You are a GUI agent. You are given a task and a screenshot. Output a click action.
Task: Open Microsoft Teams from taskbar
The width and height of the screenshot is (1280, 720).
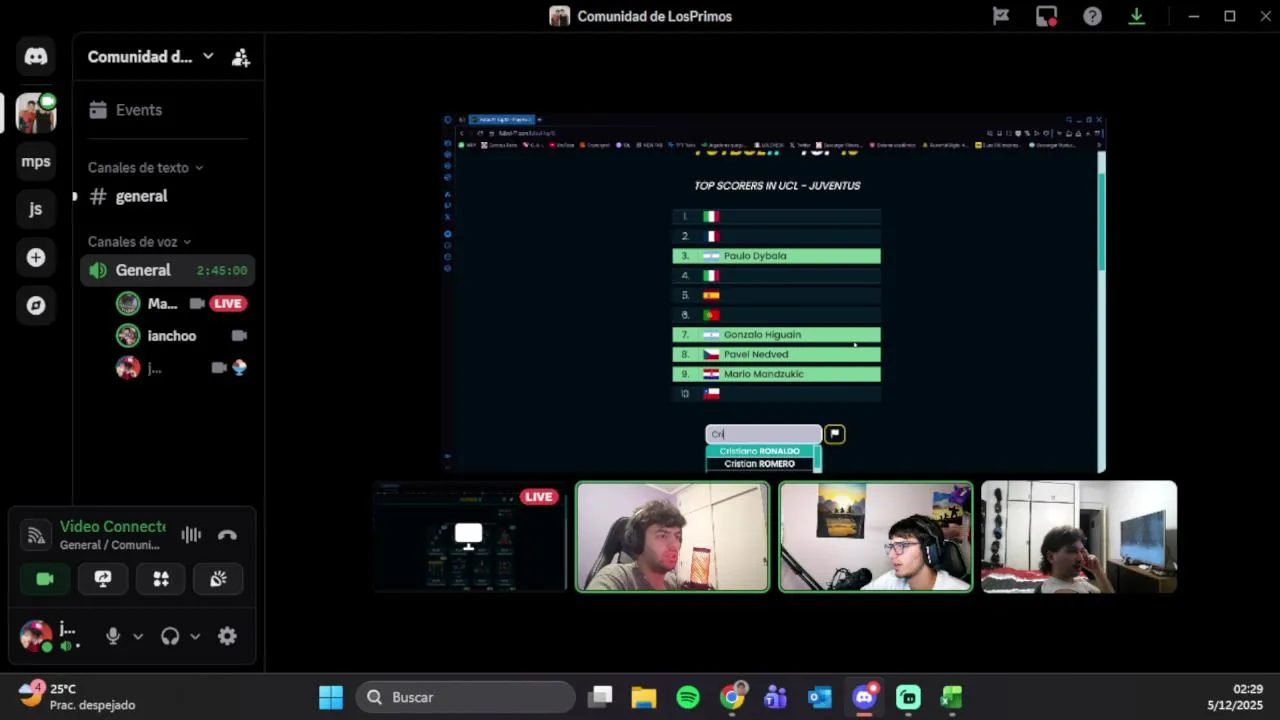tap(776, 697)
